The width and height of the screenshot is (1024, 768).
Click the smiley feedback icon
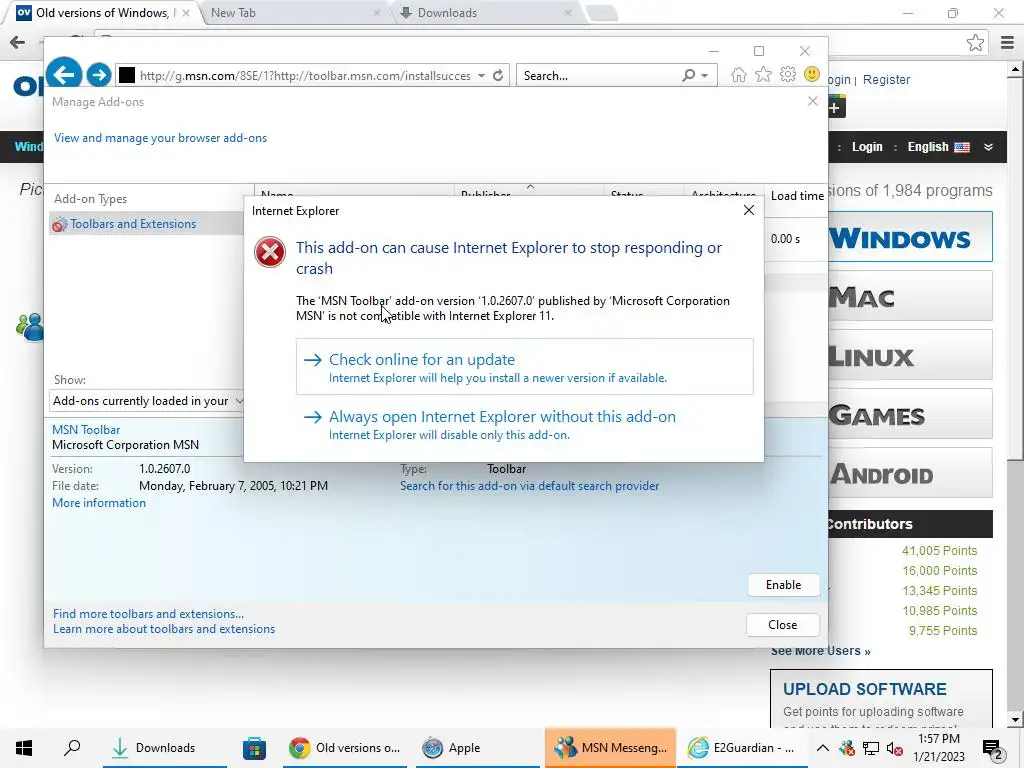812,74
